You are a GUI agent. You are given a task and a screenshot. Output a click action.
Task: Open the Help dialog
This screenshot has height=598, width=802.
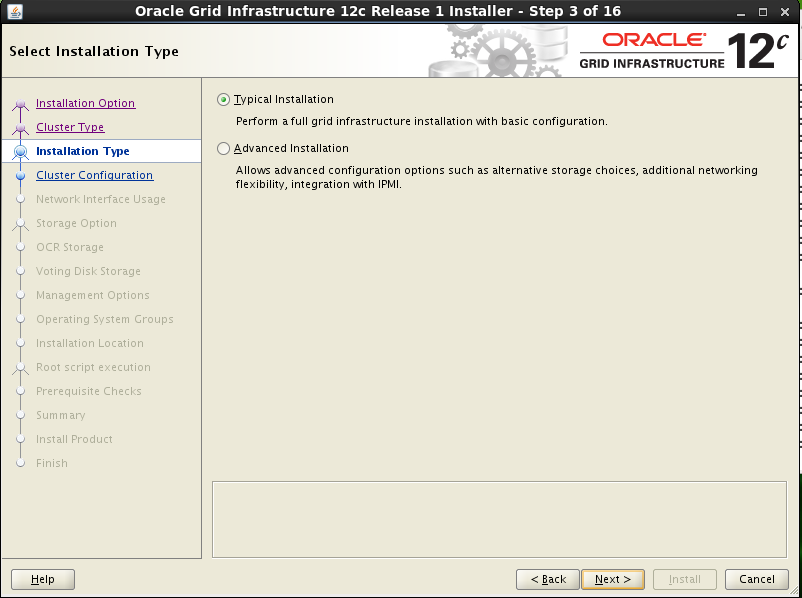coord(42,579)
